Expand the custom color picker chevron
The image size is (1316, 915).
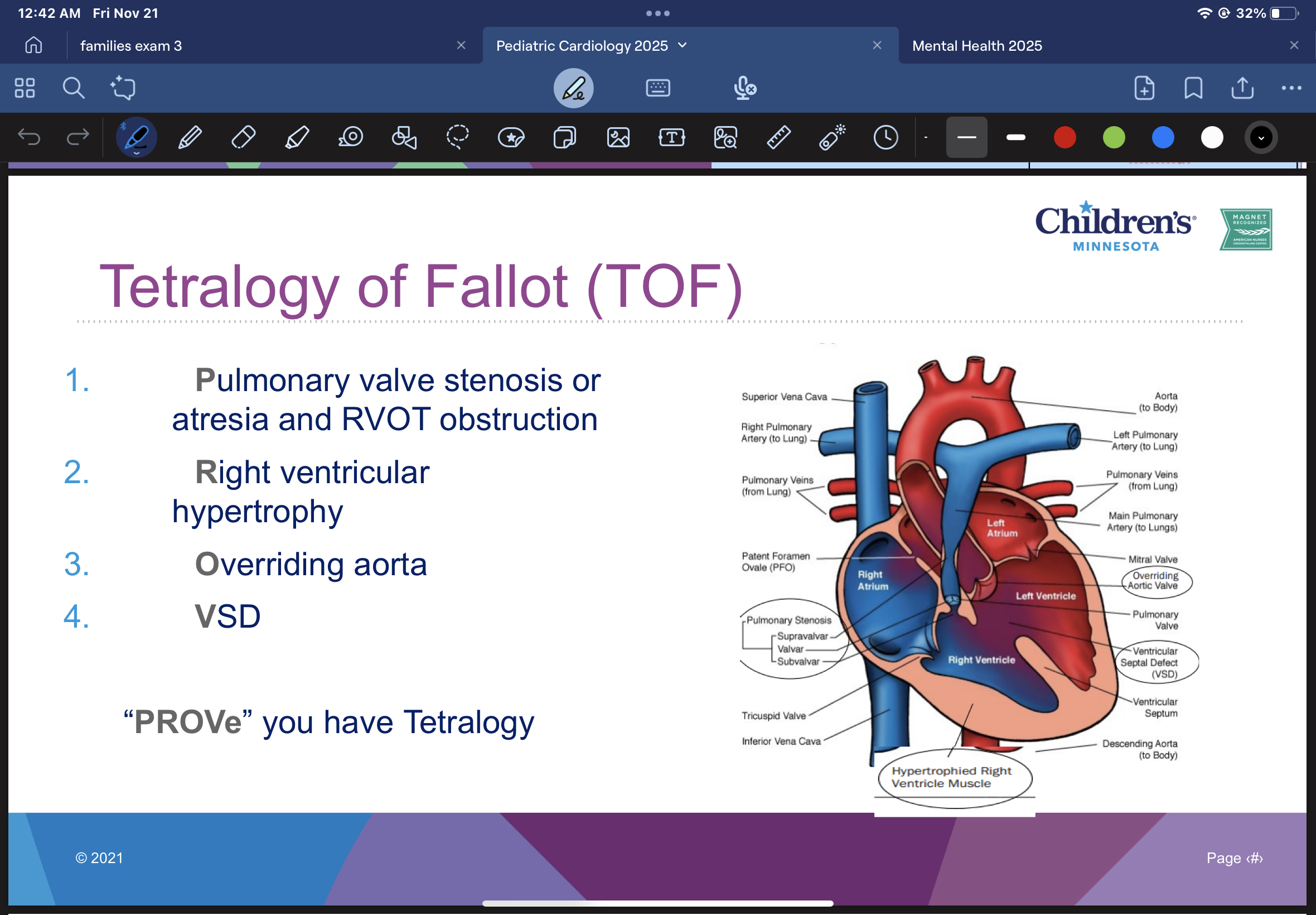[x=1259, y=137]
